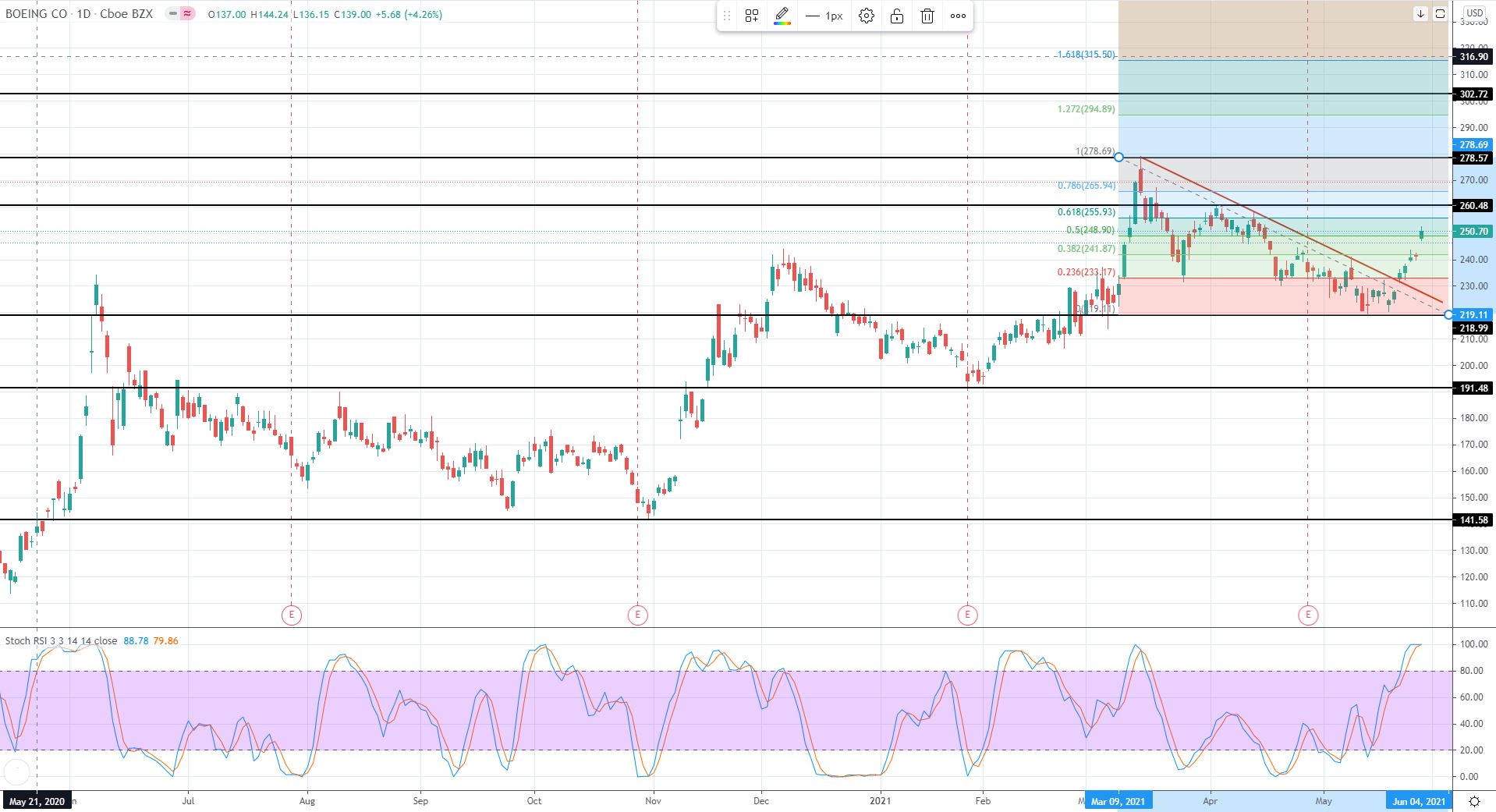Click the 0.5(248.90) Fibonacci label
This screenshot has width=1496, height=812.
[1090, 230]
